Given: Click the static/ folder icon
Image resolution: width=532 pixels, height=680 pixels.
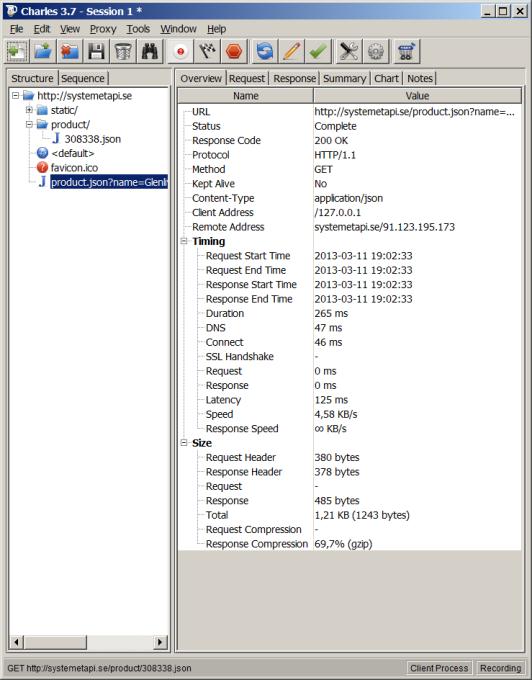Looking at the screenshot, I should point(42,110).
